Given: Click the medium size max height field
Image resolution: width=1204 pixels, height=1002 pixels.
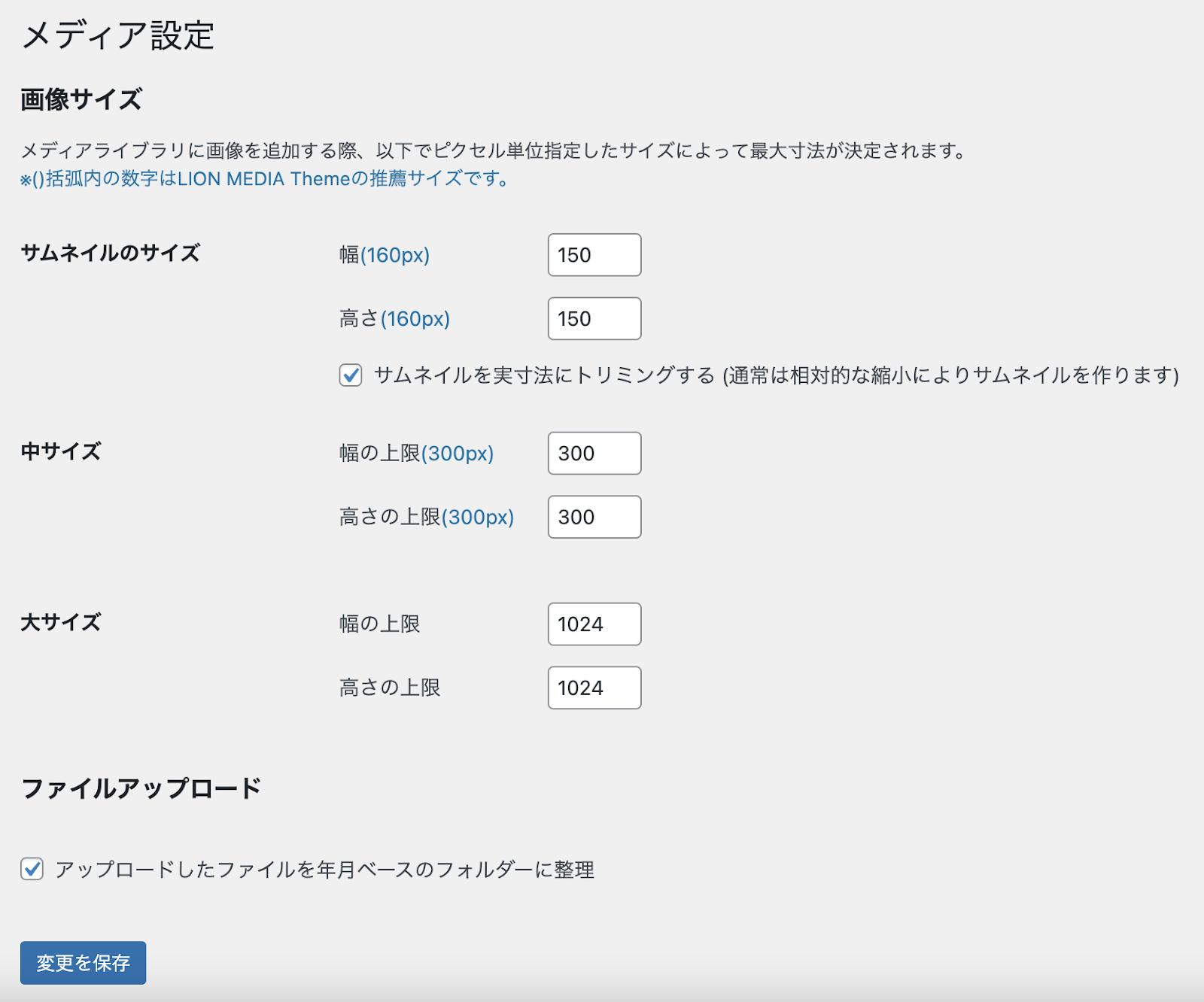Looking at the screenshot, I should click(x=594, y=517).
